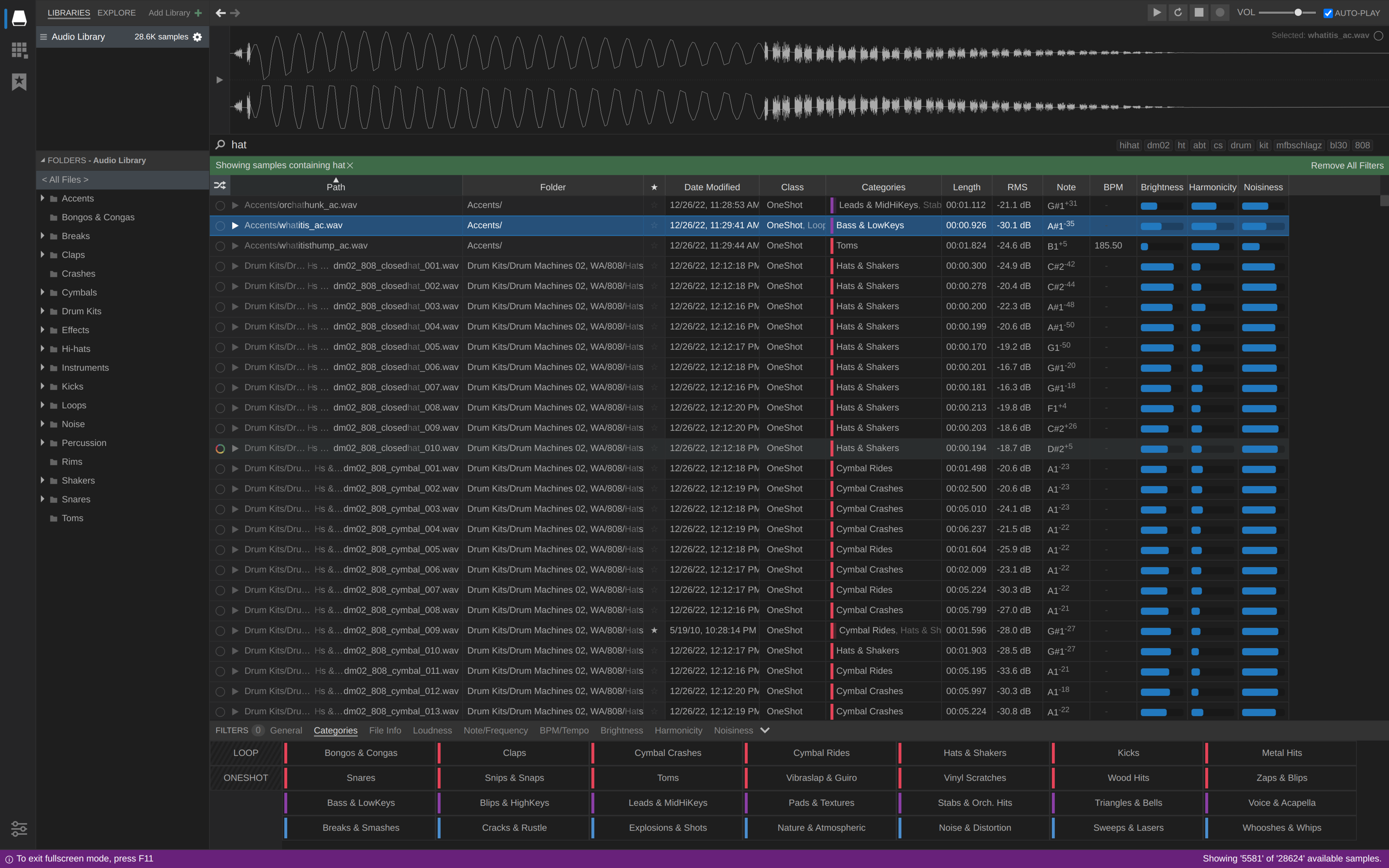This screenshot has height=868, width=1389.
Task: Open the File Info filter tab
Action: pos(385,730)
